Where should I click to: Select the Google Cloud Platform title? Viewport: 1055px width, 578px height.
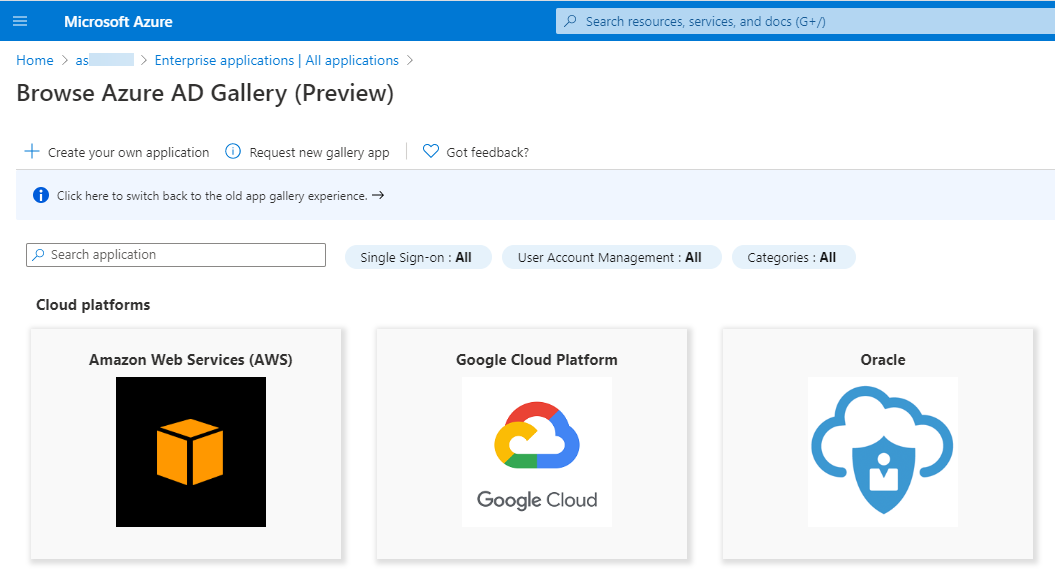click(x=537, y=360)
